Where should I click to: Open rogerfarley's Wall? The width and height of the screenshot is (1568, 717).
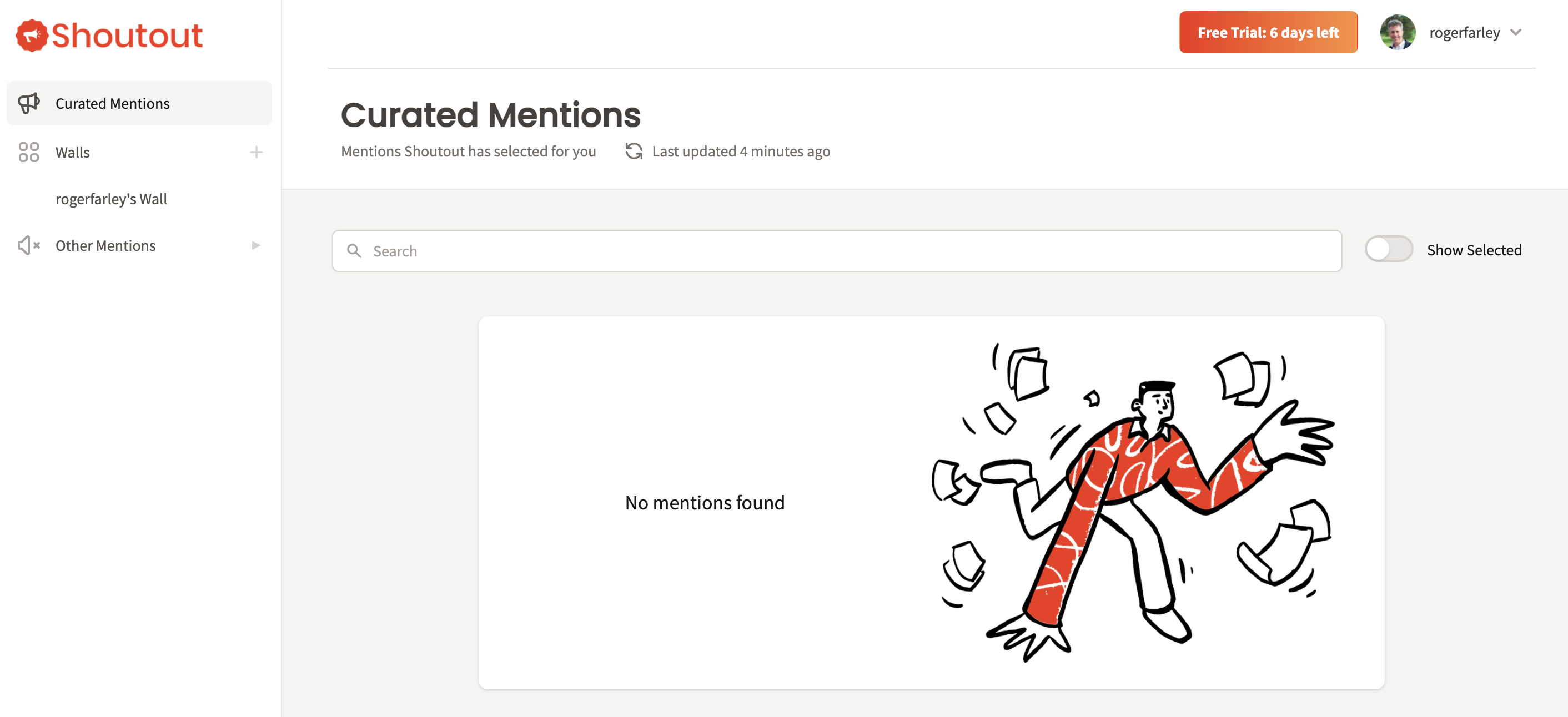tap(112, 199)
